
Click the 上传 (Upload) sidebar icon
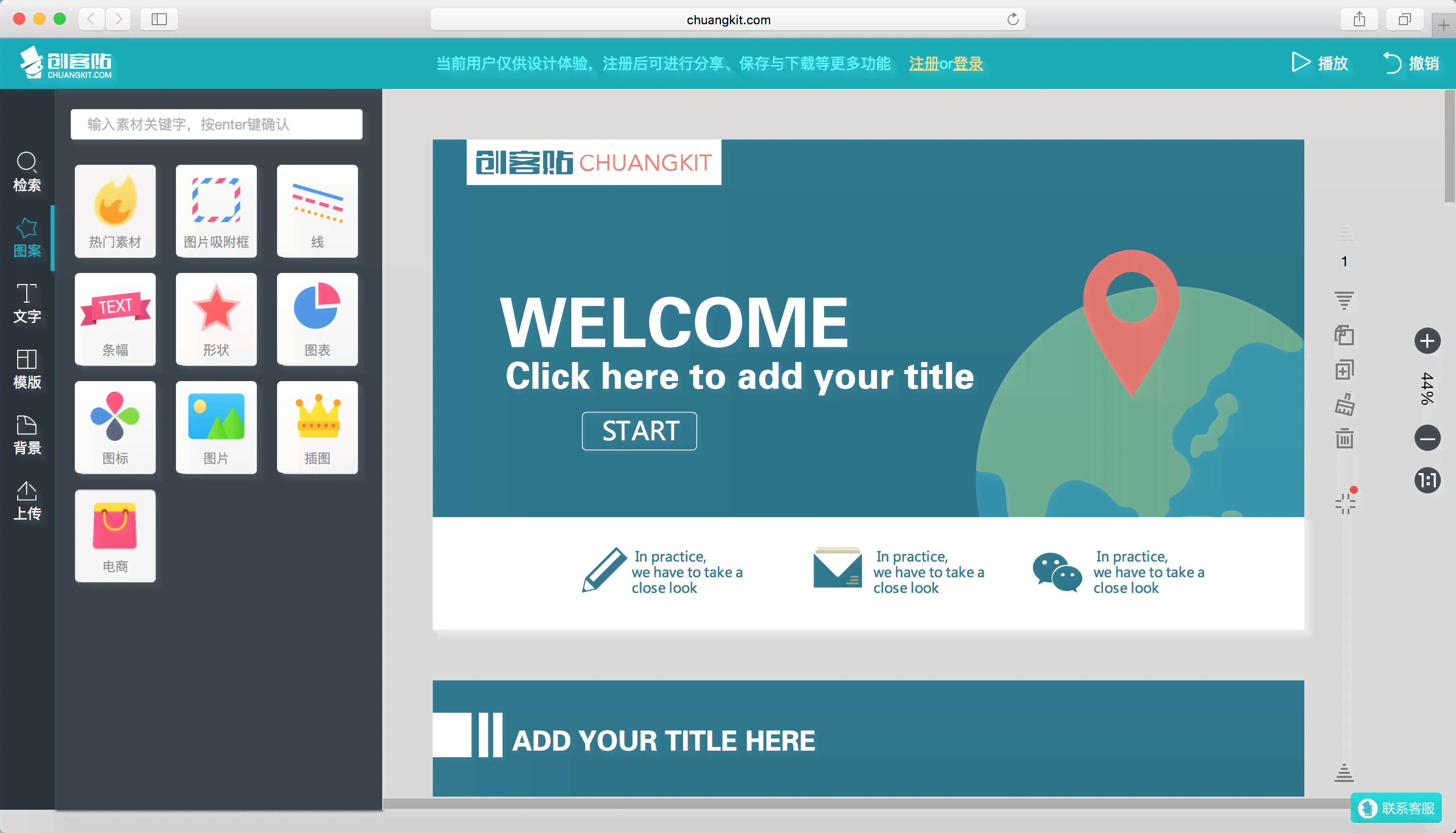(x=27, y=499)
